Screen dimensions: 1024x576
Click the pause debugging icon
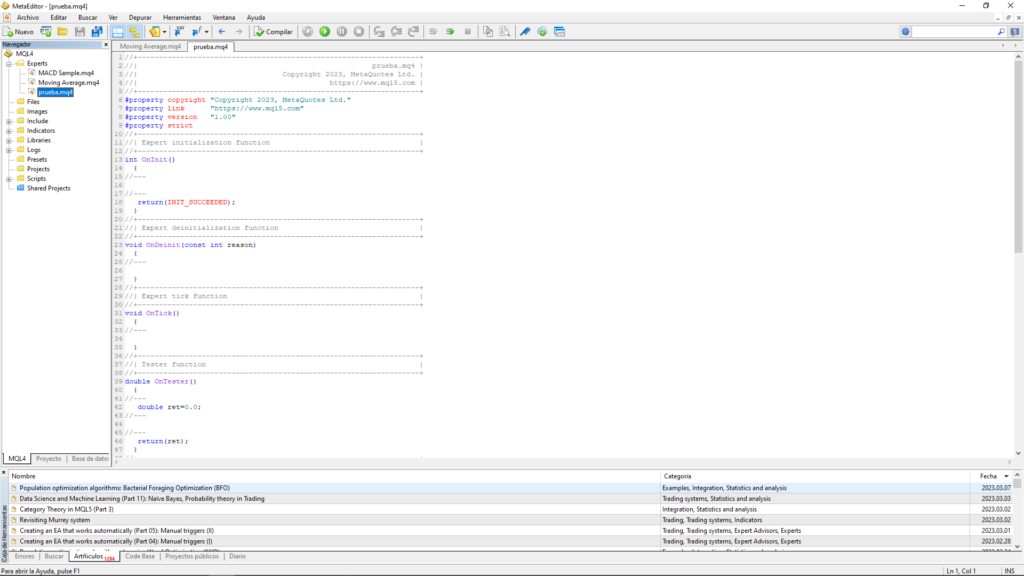342,31
